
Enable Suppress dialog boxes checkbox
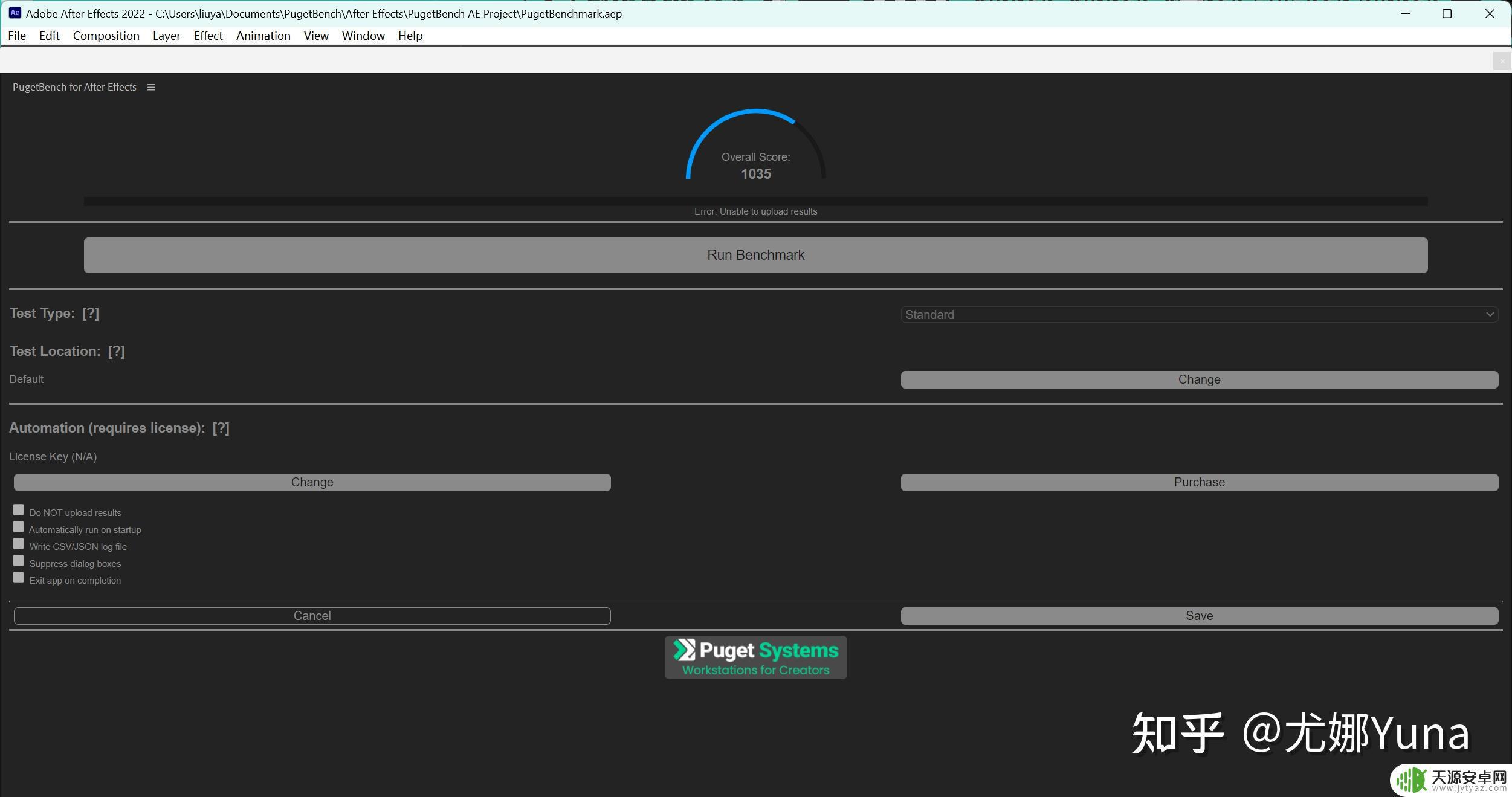[x=19, y=561]
